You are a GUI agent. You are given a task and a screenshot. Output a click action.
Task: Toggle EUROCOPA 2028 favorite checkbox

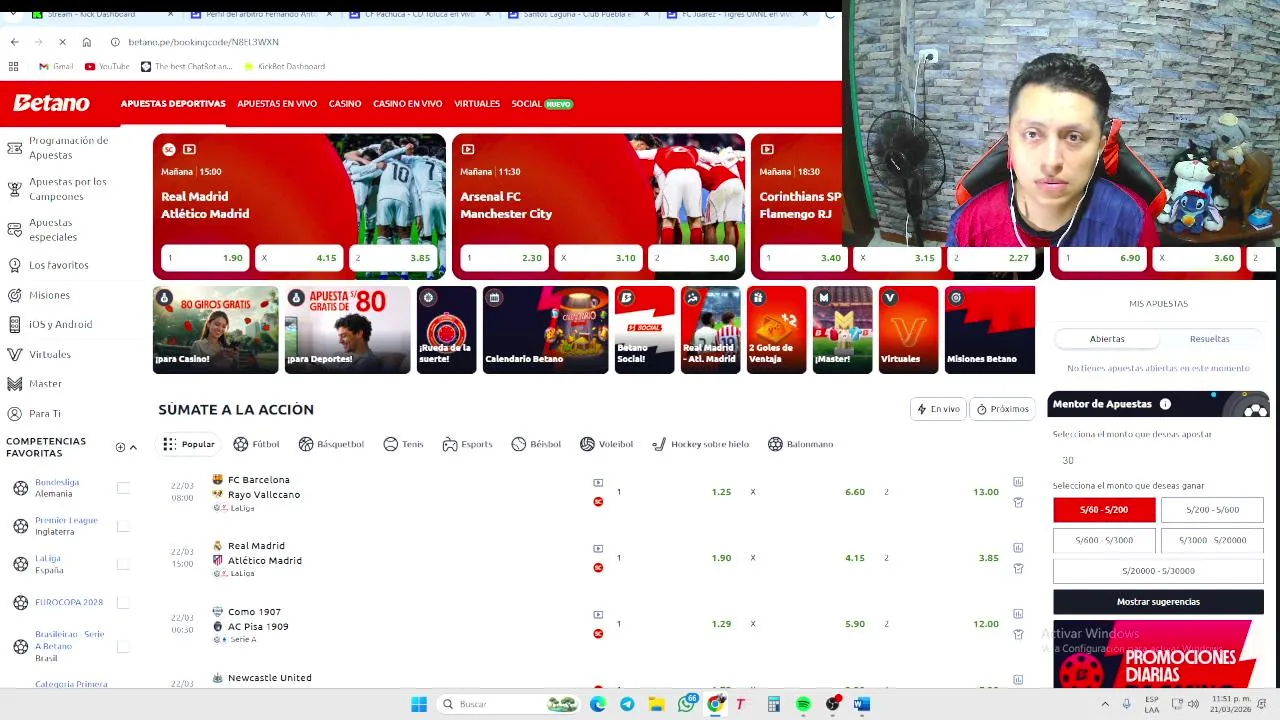[x=123, y=602]
